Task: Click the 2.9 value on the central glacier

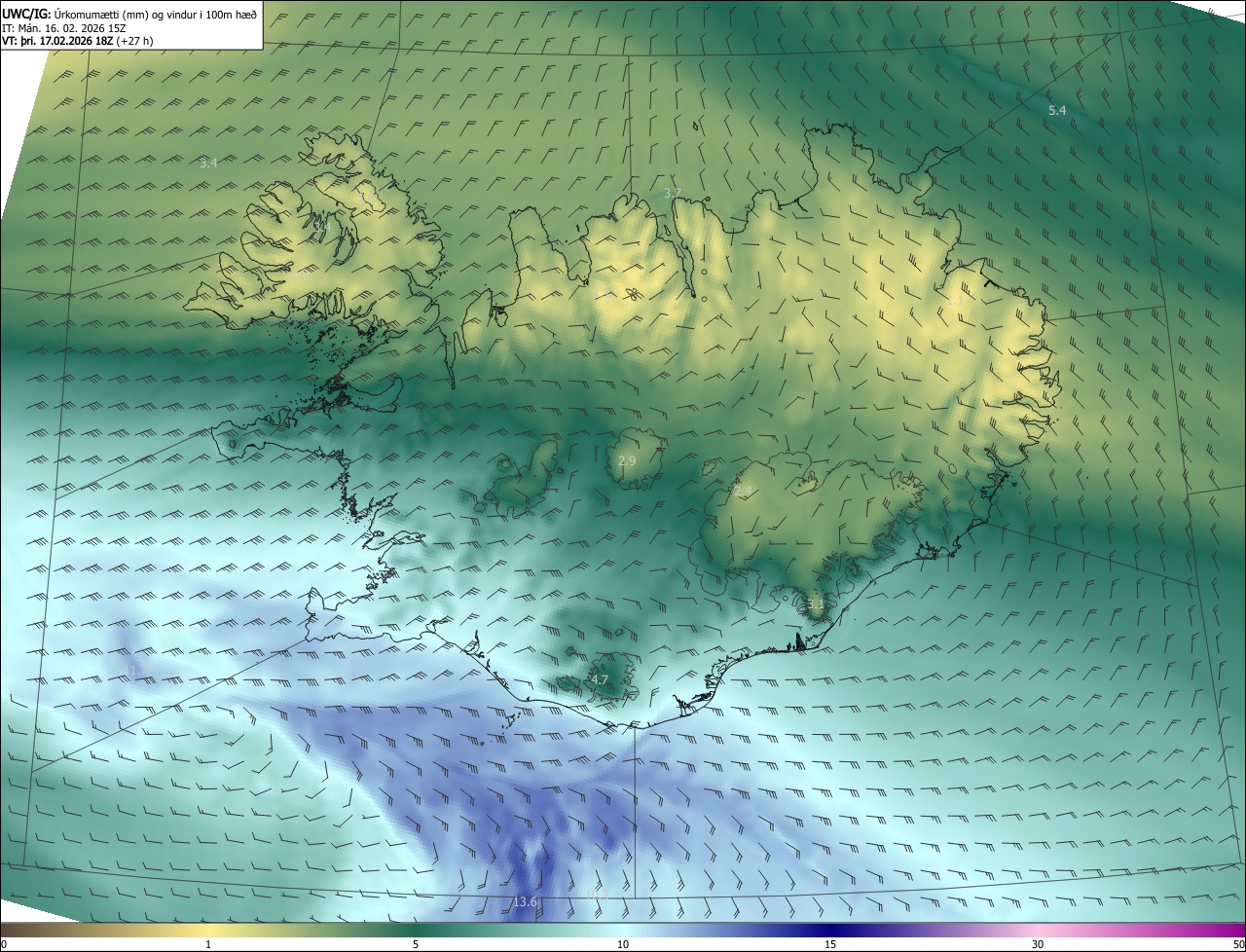Action: click(627, 460)
